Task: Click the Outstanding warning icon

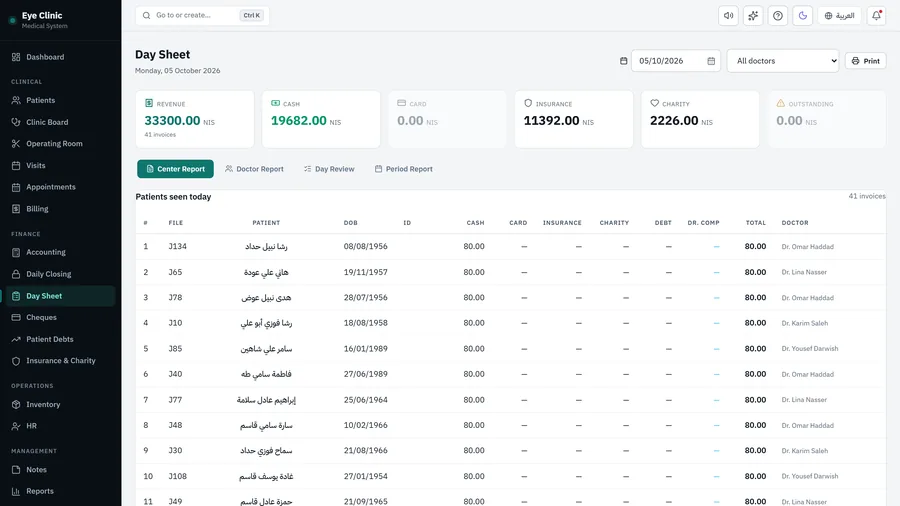Action: (x=781, y=103)
